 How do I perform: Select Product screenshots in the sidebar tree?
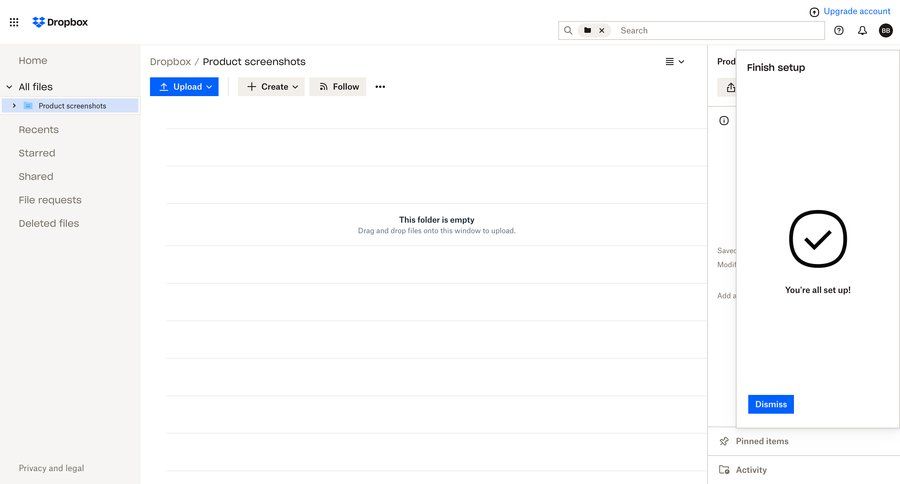[72, 106]
